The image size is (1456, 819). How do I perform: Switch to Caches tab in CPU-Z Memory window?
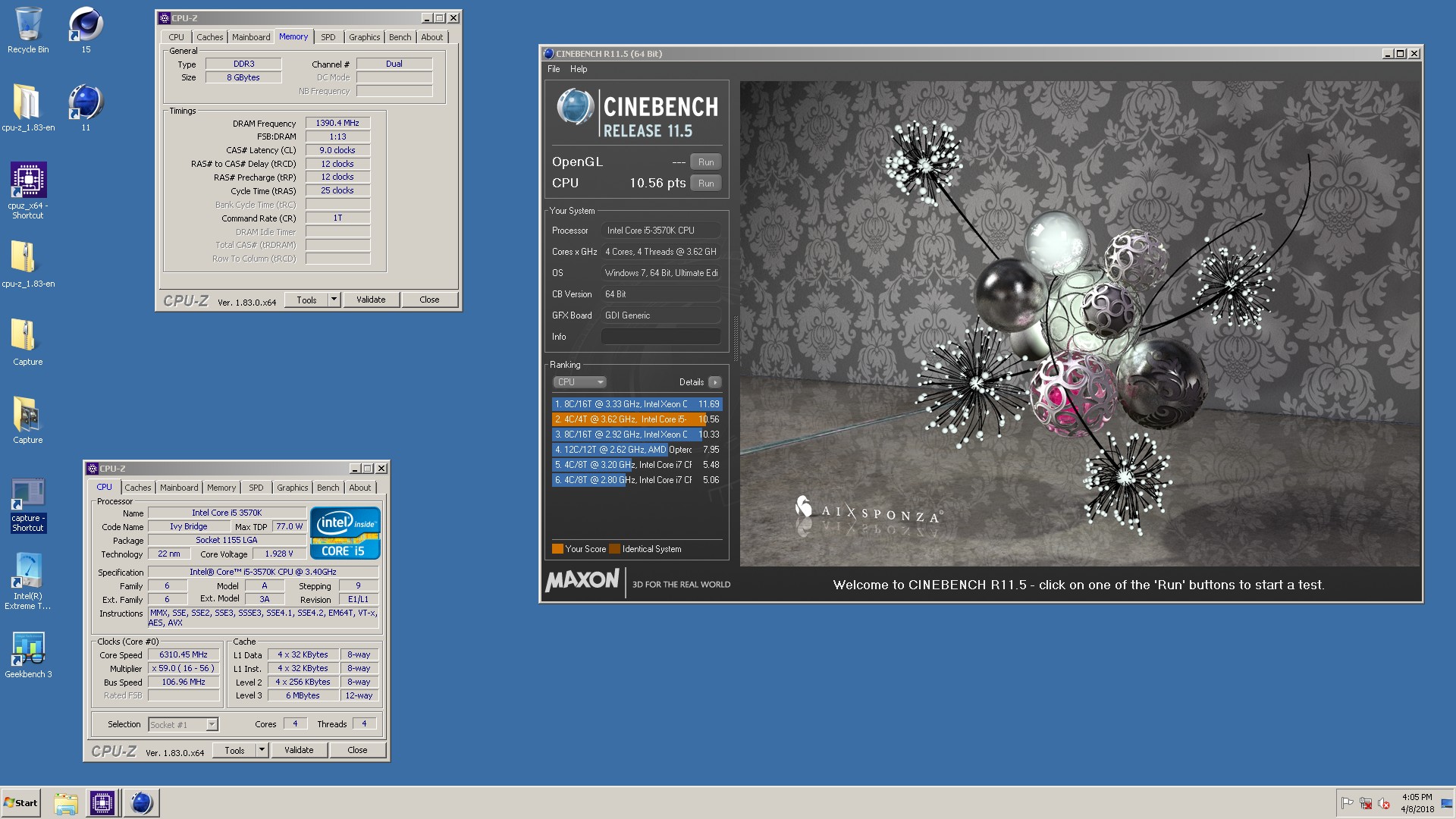(210, 37)
